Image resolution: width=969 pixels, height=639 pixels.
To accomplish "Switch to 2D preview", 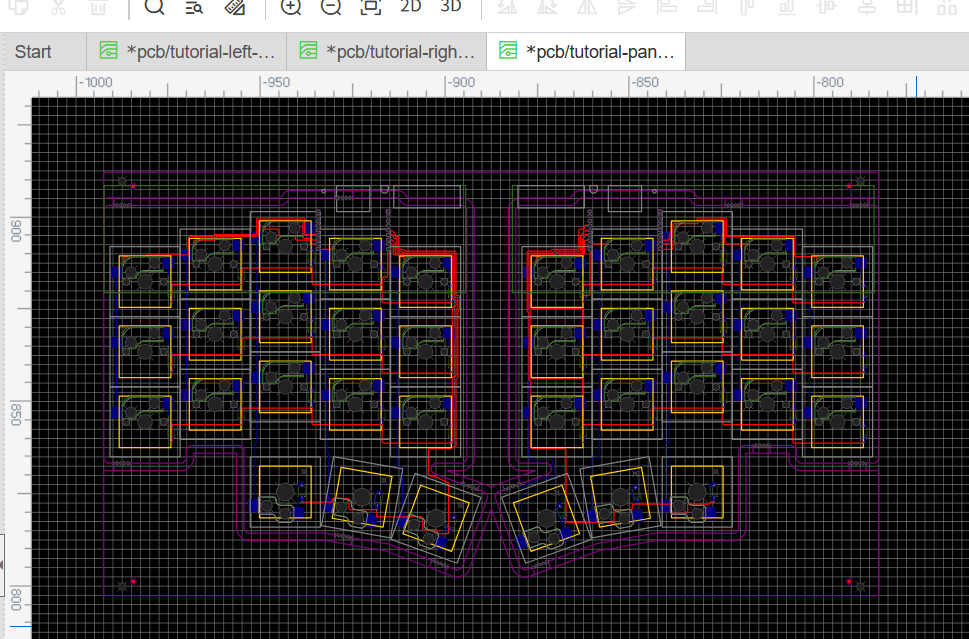I will pos(410,7).
